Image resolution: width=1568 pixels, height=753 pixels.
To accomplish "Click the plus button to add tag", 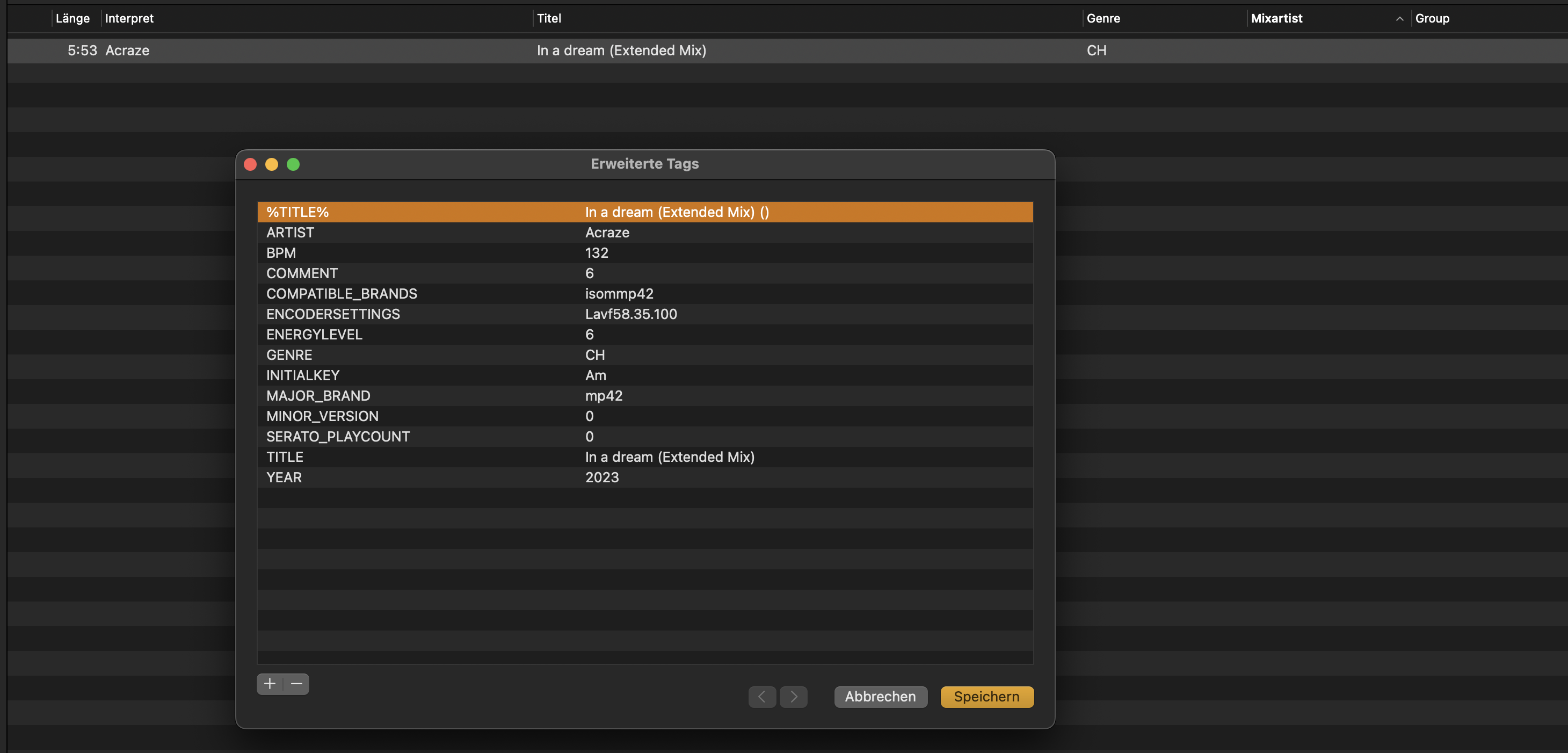I will point(270,684).
